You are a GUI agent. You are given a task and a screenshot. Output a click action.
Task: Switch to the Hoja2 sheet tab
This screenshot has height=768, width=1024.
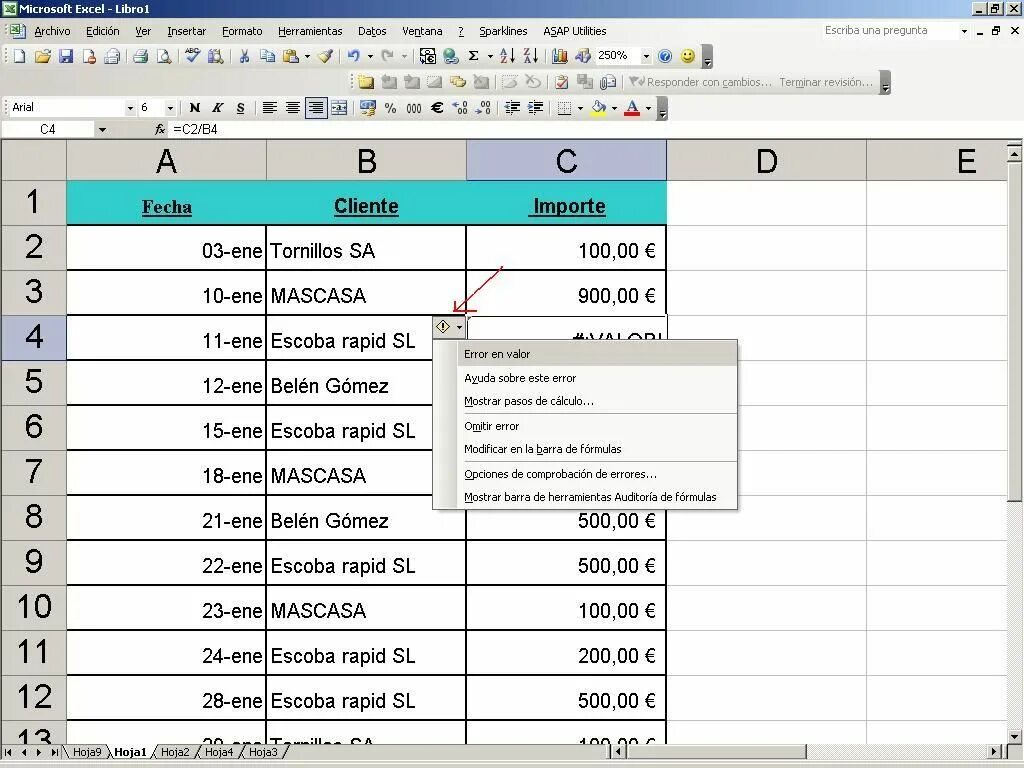pyautogui.click(x=175, y=752)
